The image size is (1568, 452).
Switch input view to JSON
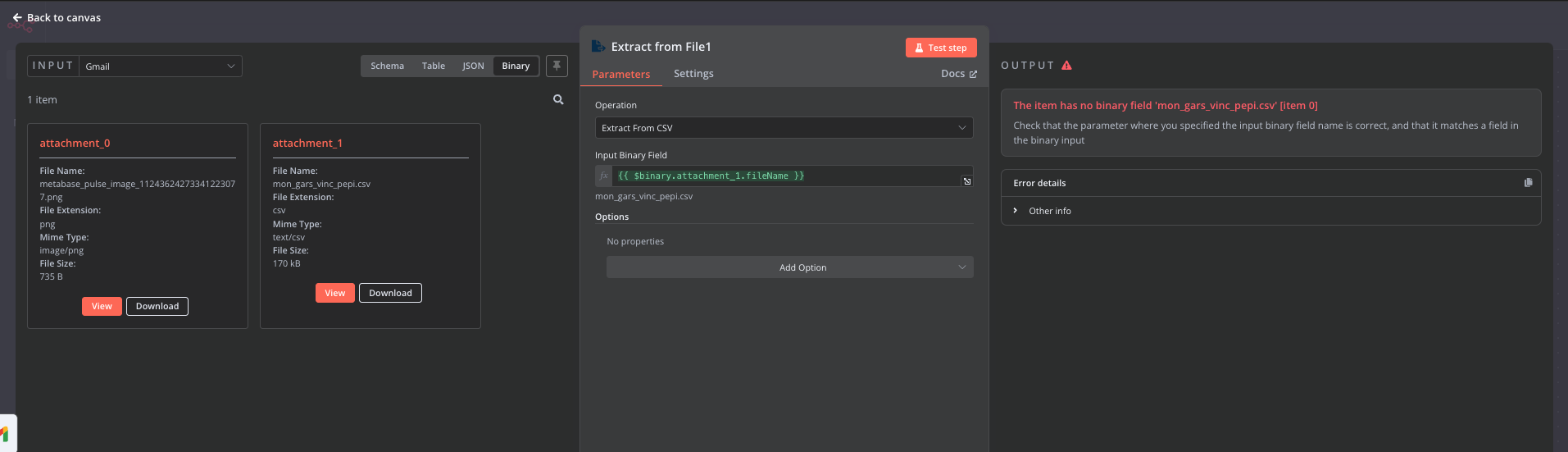[473, 66]
